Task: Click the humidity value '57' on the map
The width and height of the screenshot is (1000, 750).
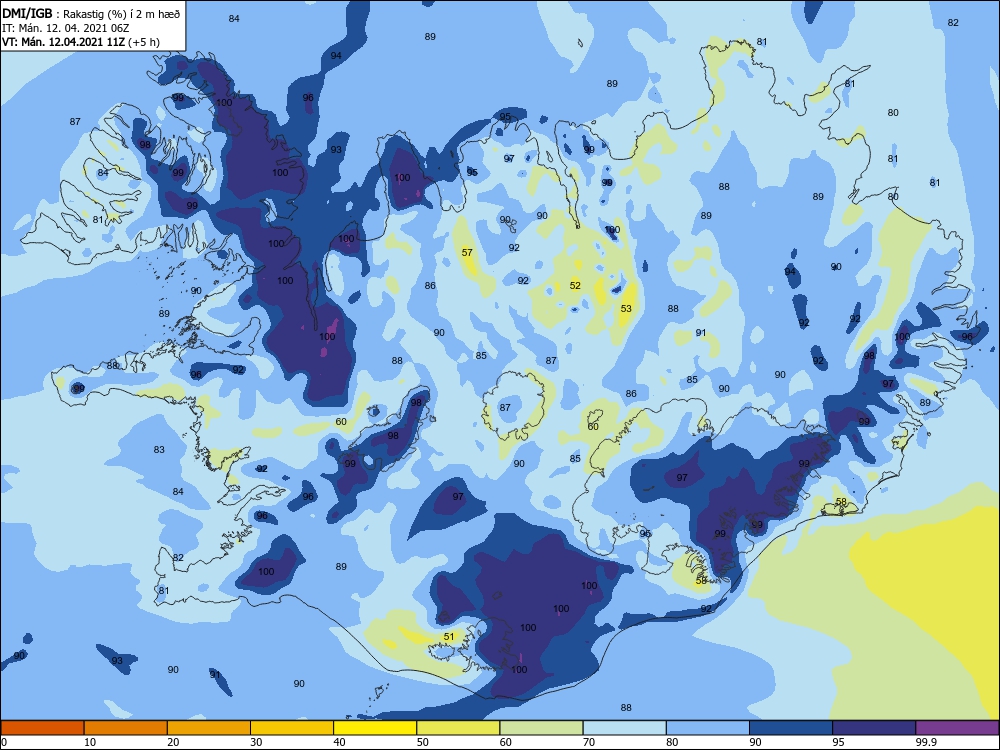Action: tap(467, 253)
